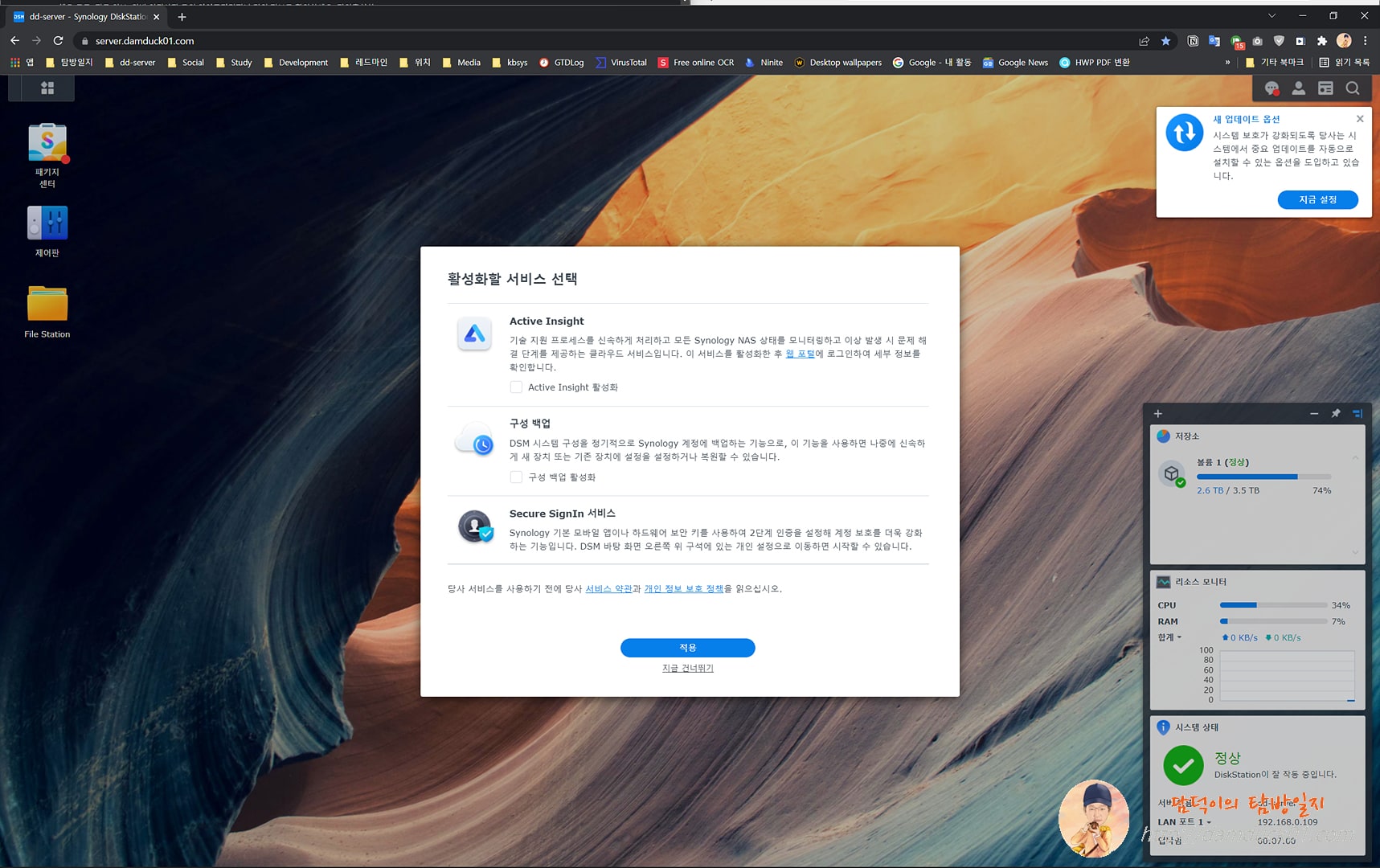Expand the network total dropdown
This screenshot has width=1380, height=868.
[x=1169, y=637]
